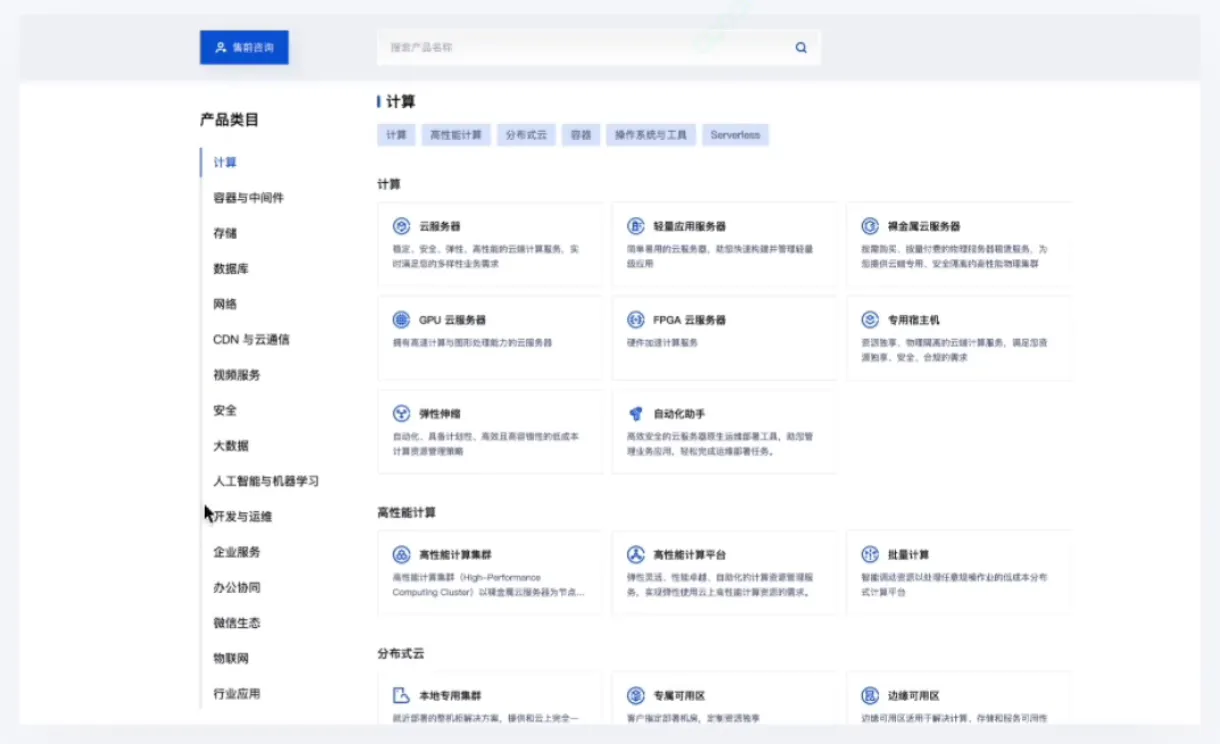Click the 裸金属云服务器 icon
This screenshot has width=1220, height=744.
coord(870,226)
